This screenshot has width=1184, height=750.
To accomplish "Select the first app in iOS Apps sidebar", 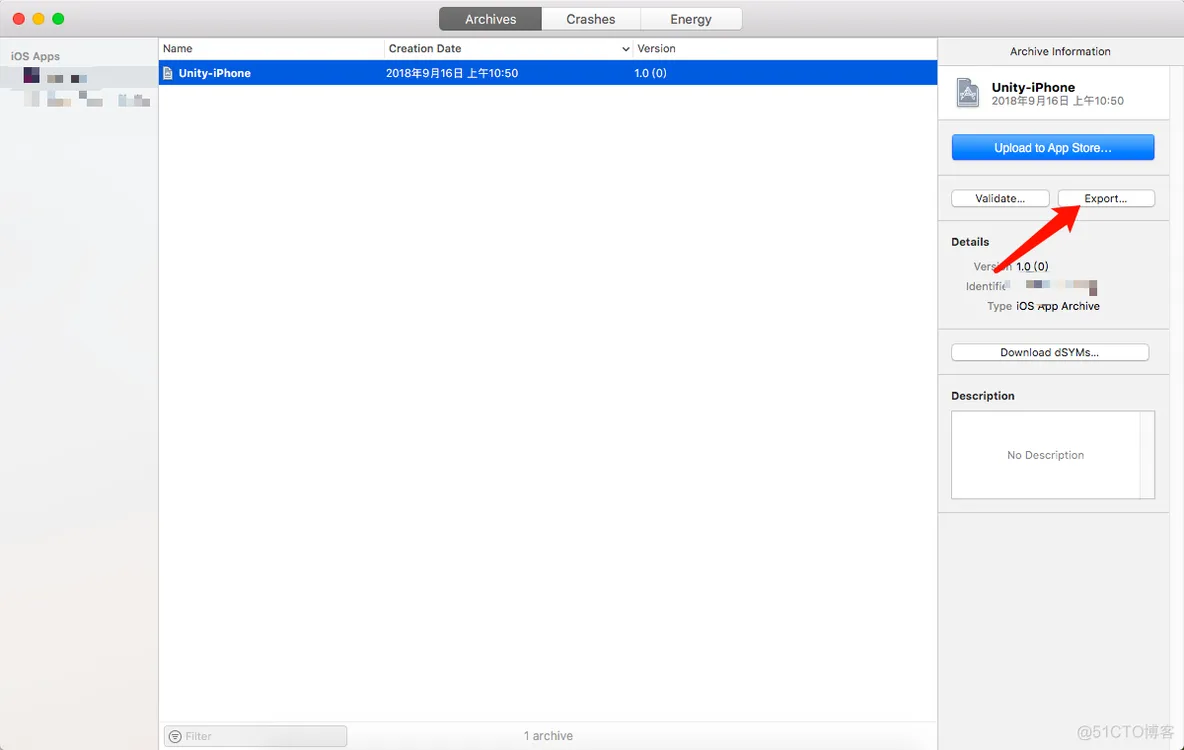I will 79,76.
